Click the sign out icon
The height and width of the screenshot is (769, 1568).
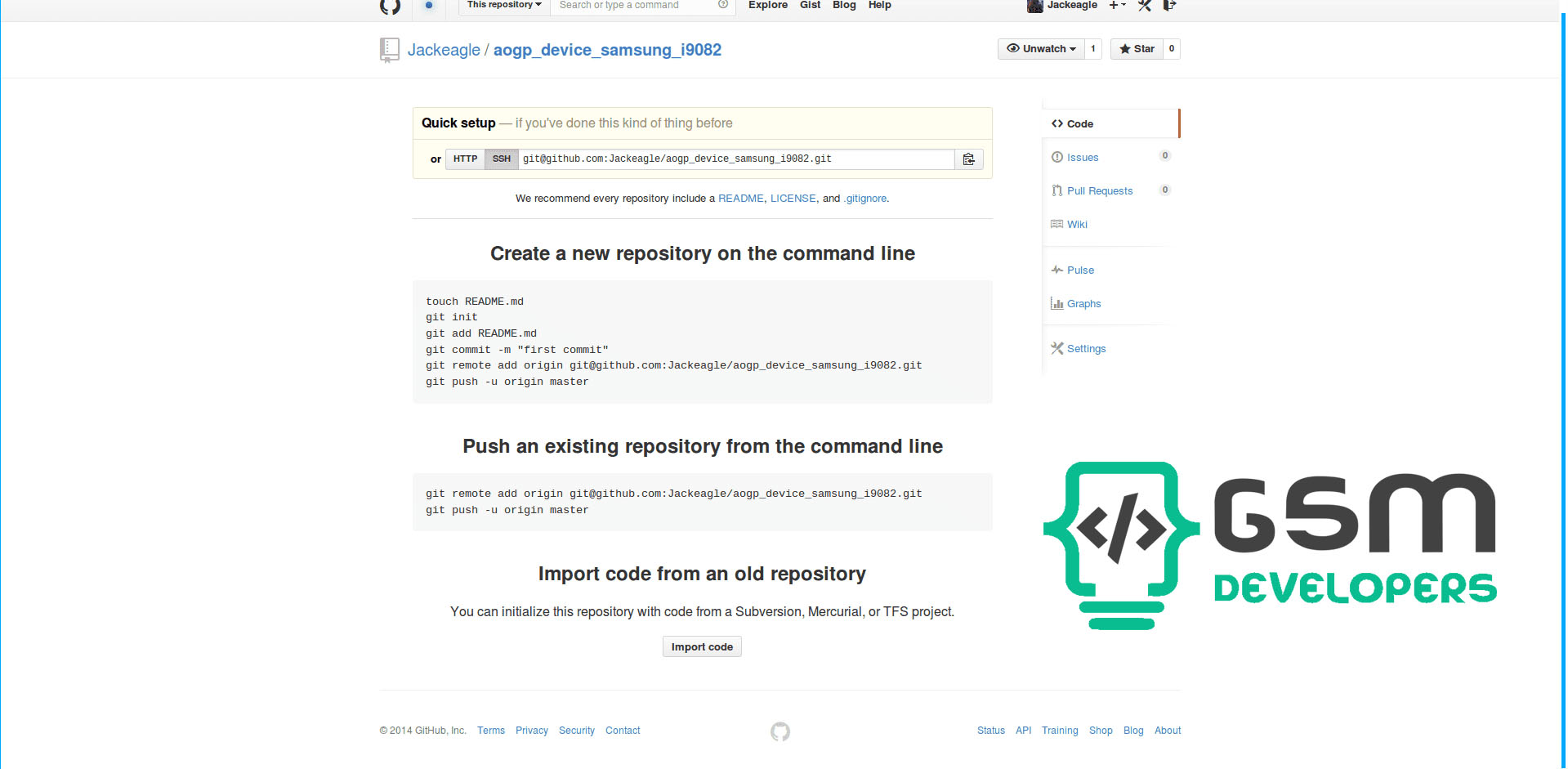1169,5
